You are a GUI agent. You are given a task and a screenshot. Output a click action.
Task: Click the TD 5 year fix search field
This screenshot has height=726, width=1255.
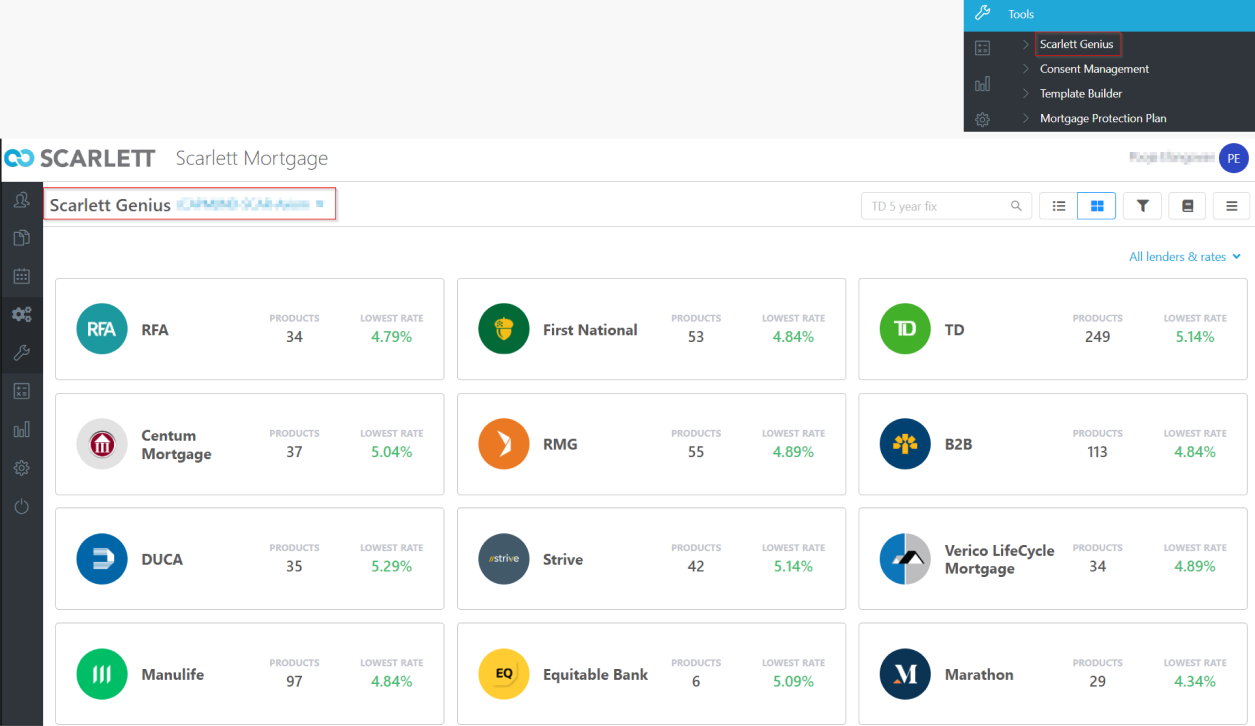pos(935,206)
